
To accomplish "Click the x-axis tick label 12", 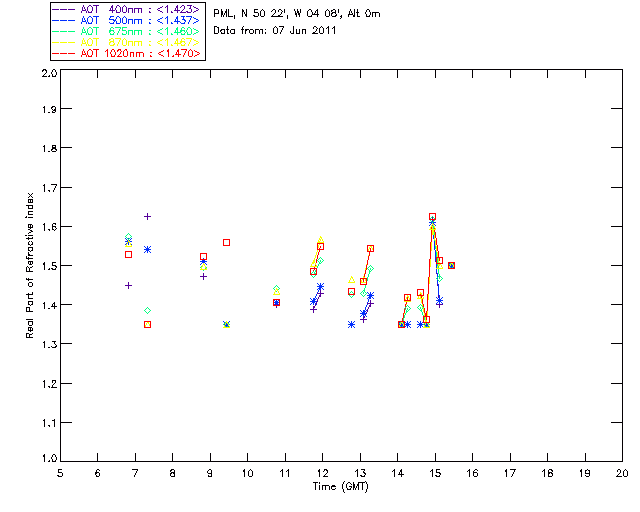I will tap(322, 473).
